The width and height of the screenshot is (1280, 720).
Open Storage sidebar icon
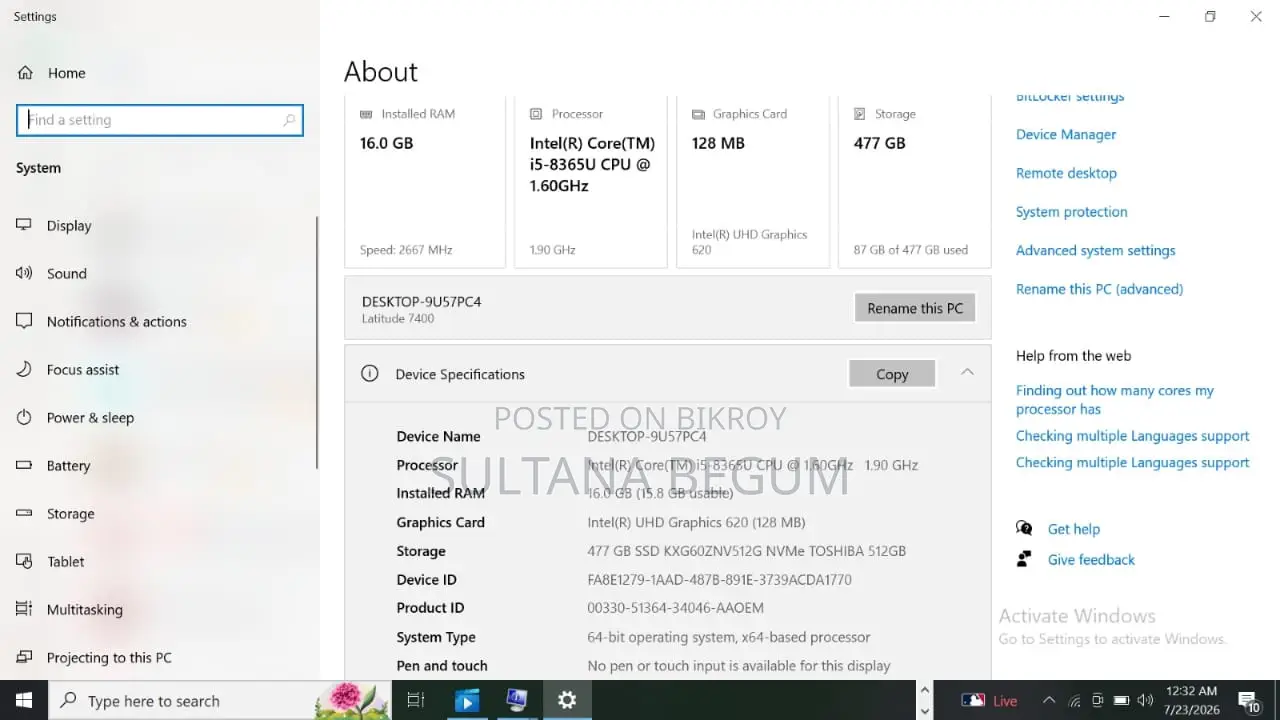[24, 513]
